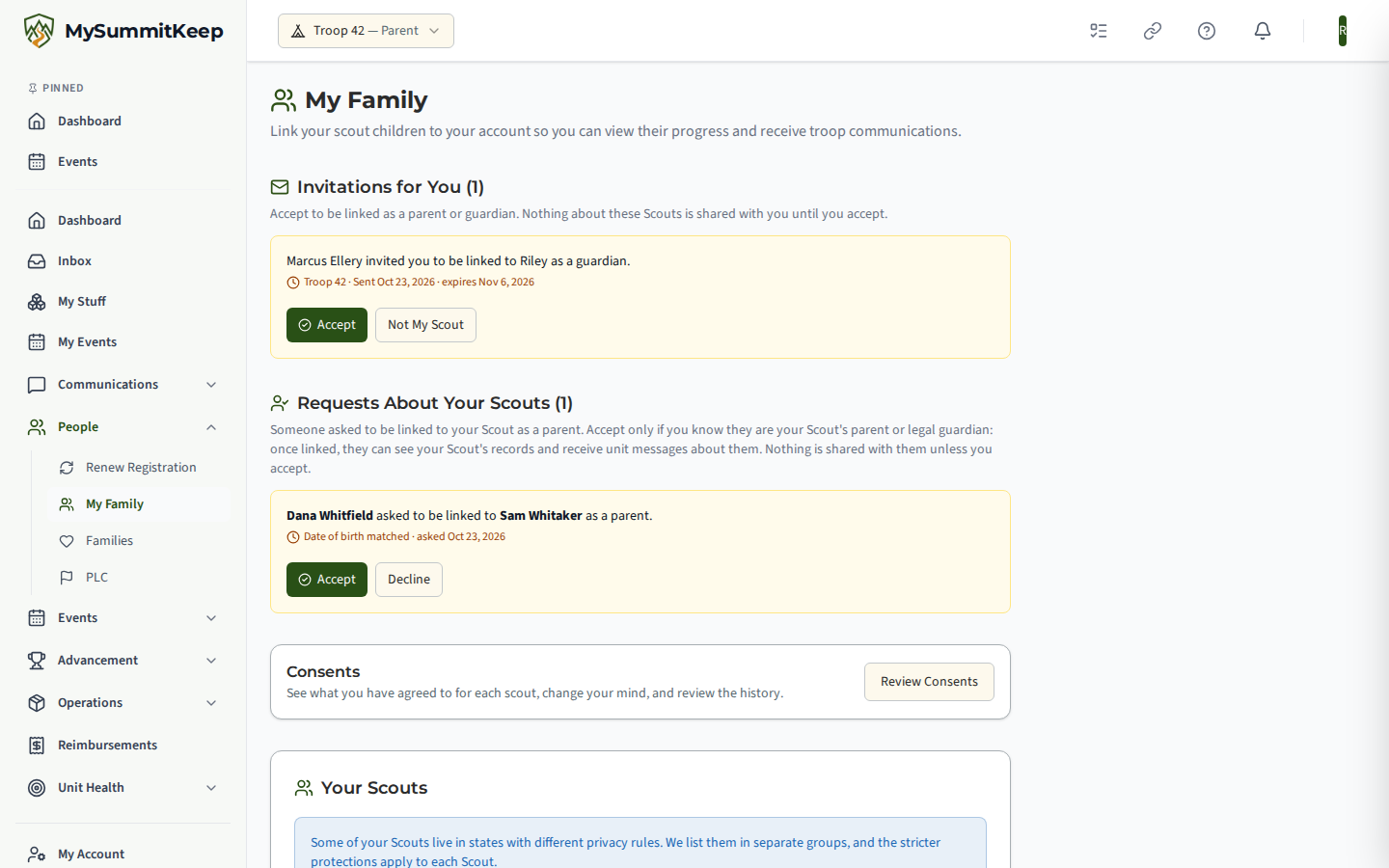1389x868 pixels.
Task: Click Not My Scout button
Action: [425, 325]
